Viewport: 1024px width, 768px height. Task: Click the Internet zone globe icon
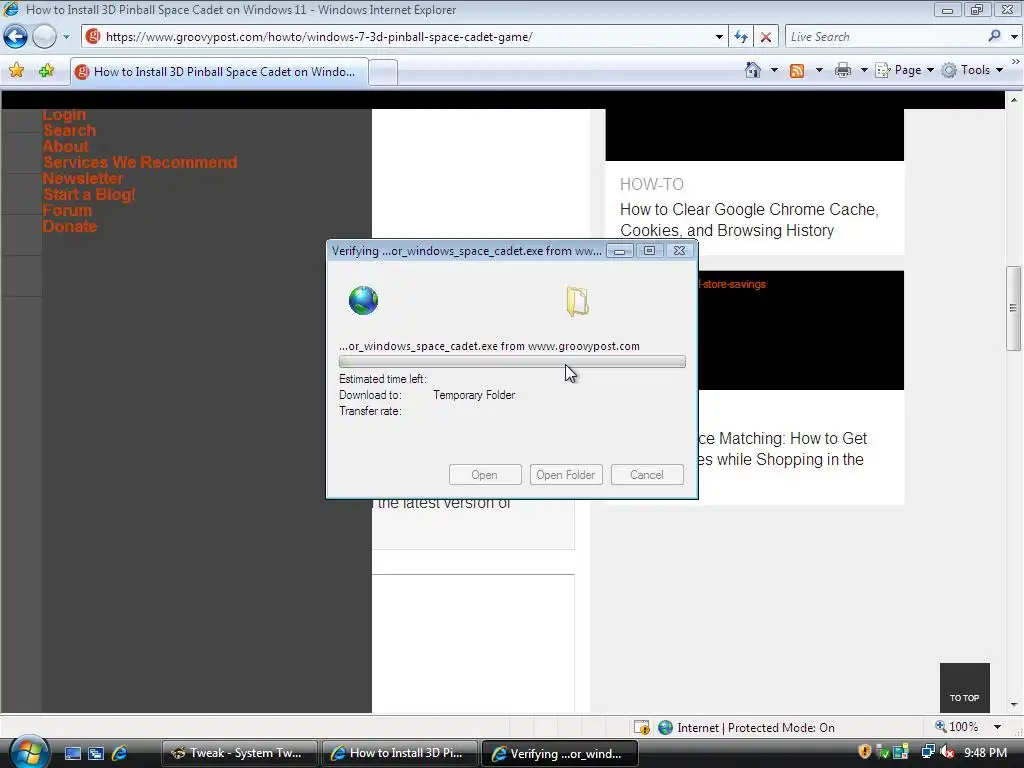coord(665,728)
